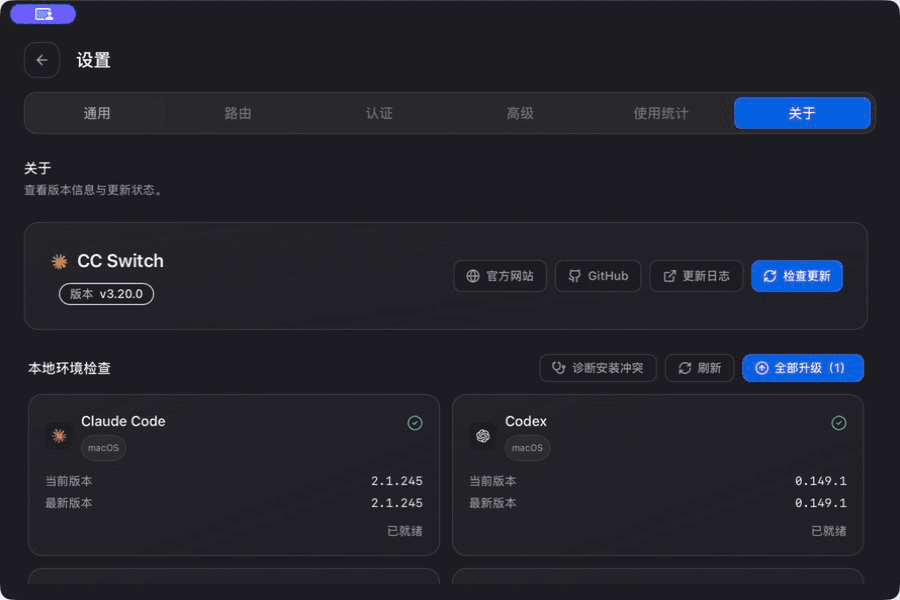Viewport: 900px width, 600px height.
Task: Click the 已就绪 status in Codex card
Action: 829,531
